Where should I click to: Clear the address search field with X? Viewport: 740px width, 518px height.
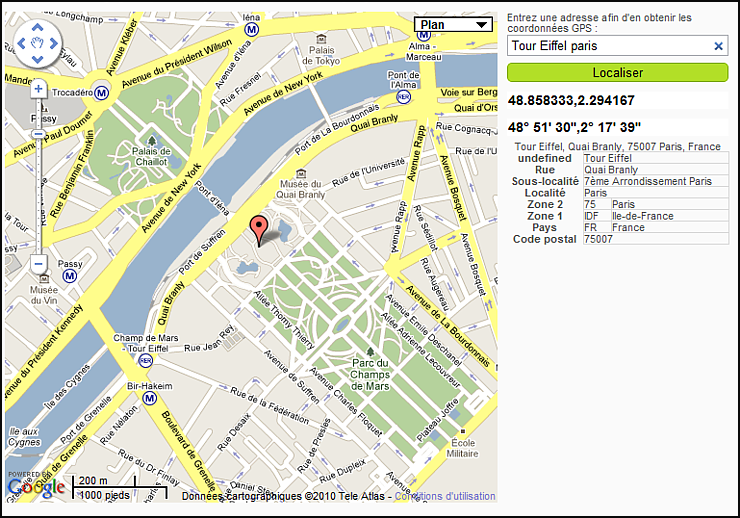pos(718,46)
